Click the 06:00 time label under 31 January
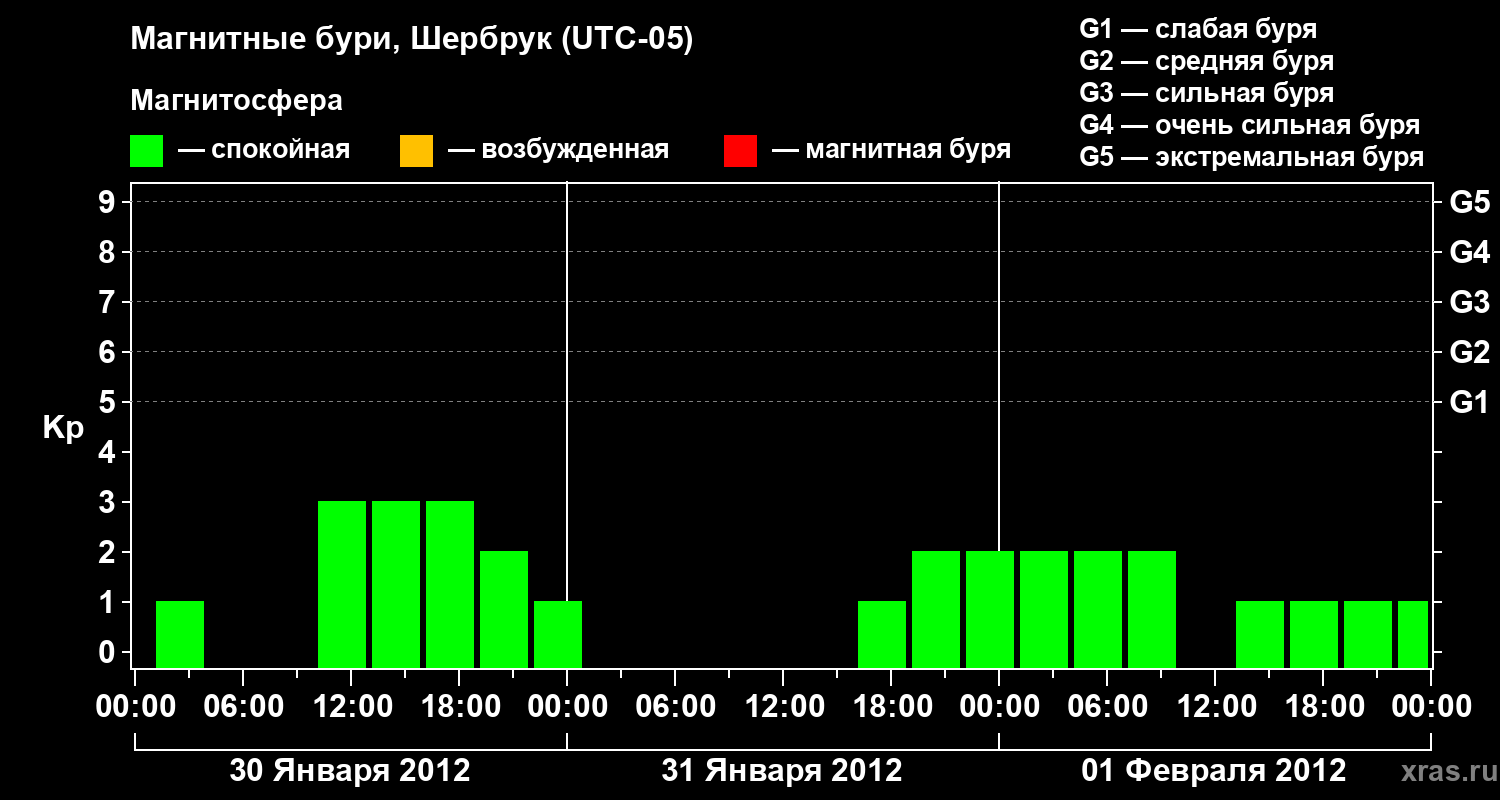 tap(675, 707)
